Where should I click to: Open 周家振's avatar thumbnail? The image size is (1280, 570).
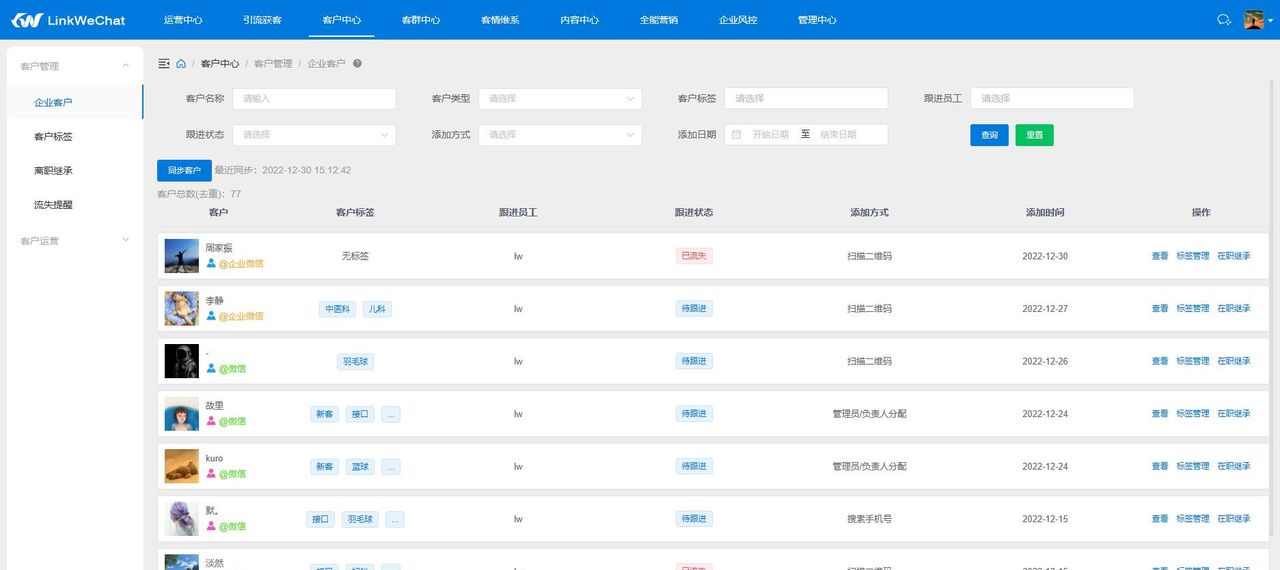[182, 256]
